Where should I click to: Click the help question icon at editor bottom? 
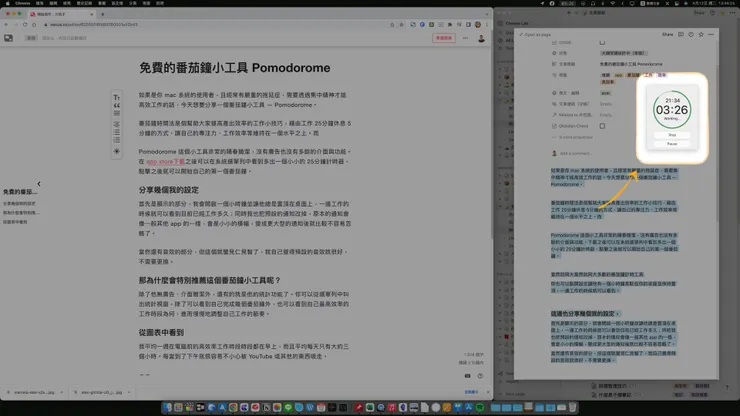[480, 376]
